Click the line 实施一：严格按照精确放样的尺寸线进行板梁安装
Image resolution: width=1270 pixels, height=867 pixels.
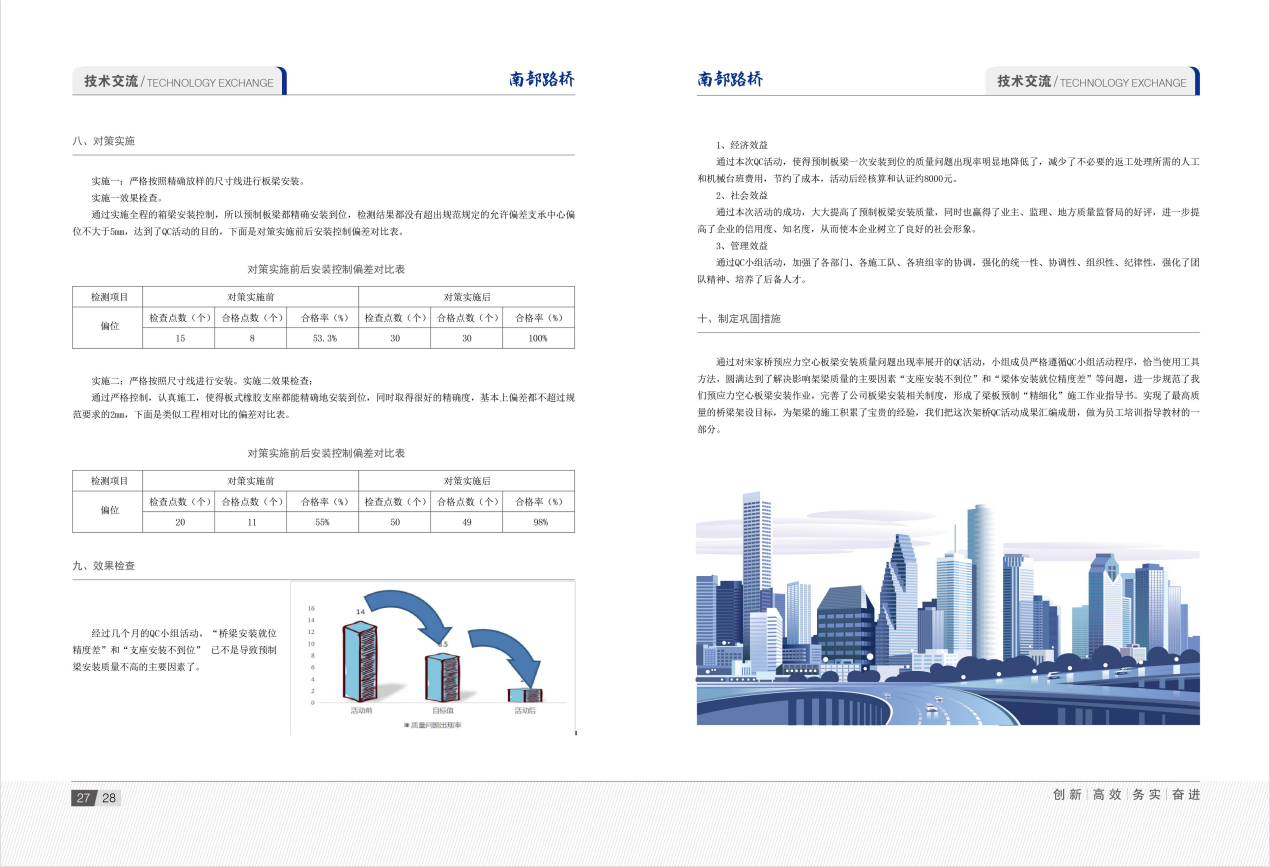pos(198,181)
